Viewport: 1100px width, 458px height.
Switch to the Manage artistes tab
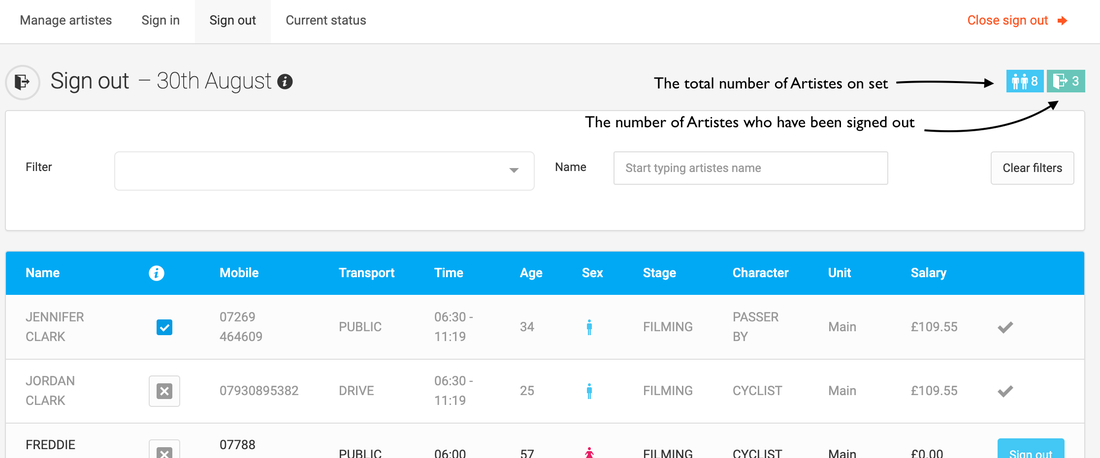66,21
